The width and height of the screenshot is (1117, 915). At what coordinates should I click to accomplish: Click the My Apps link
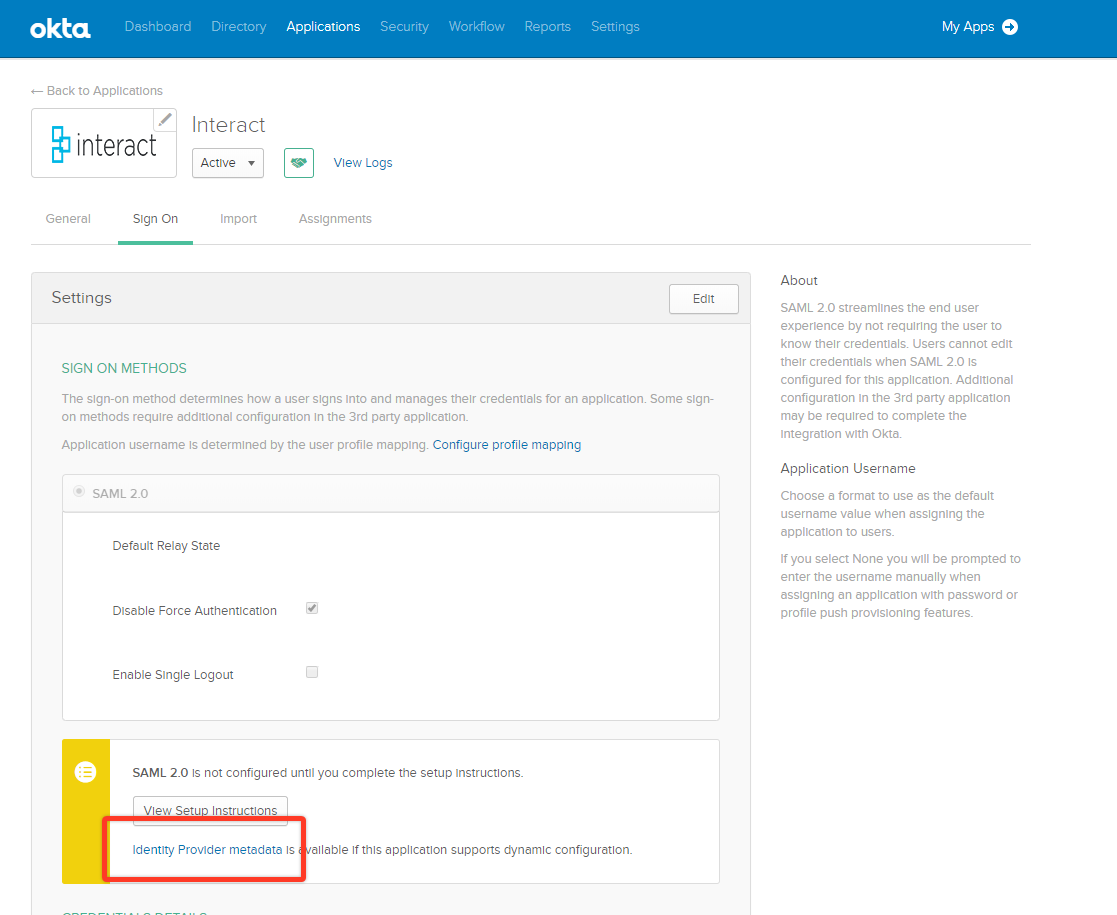967,26
